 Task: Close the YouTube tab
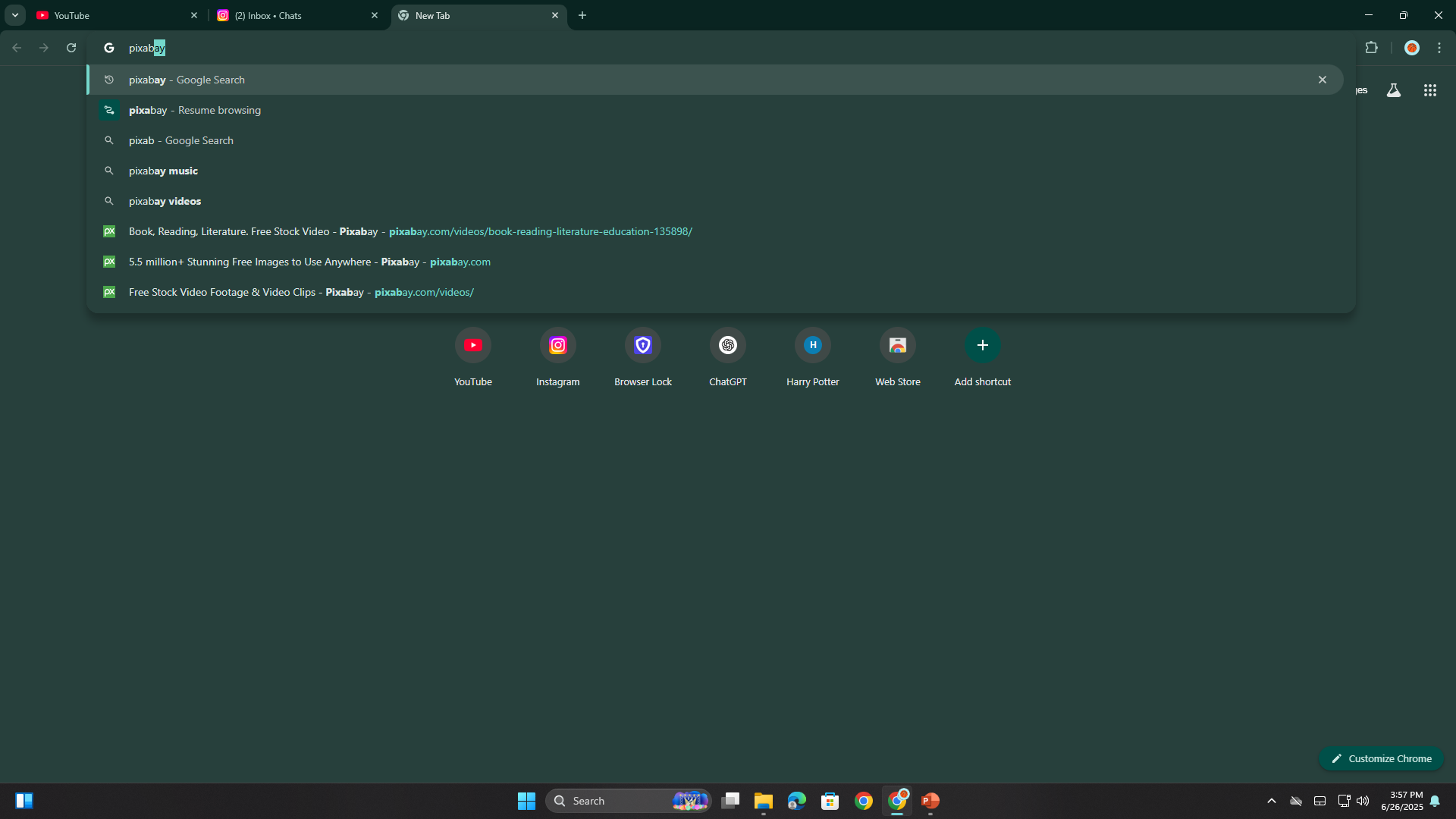(x=193, y=15)
